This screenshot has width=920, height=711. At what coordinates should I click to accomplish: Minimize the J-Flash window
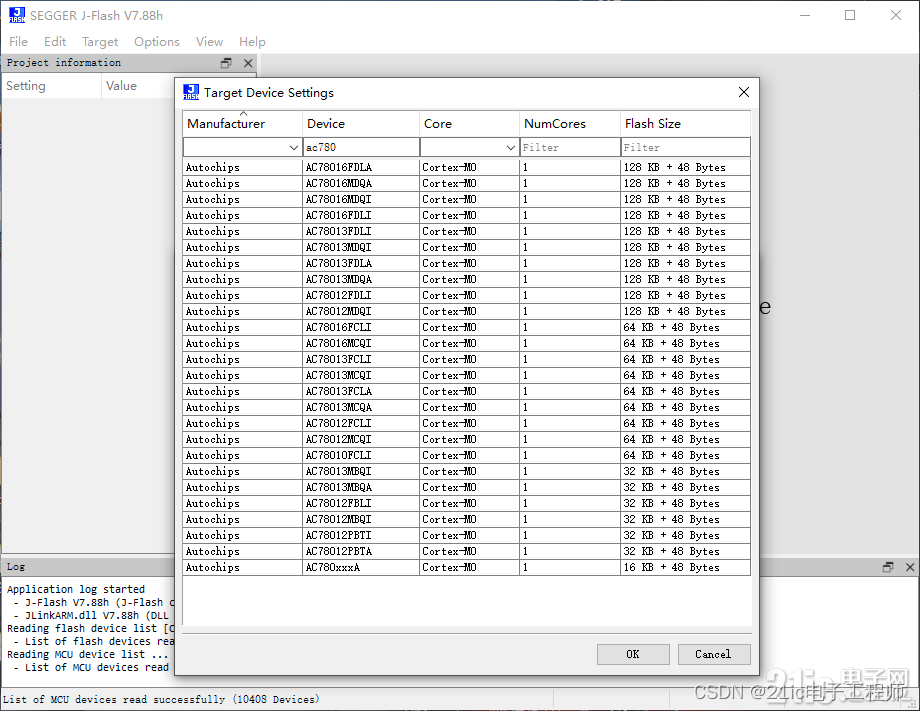tap(805, 15)
